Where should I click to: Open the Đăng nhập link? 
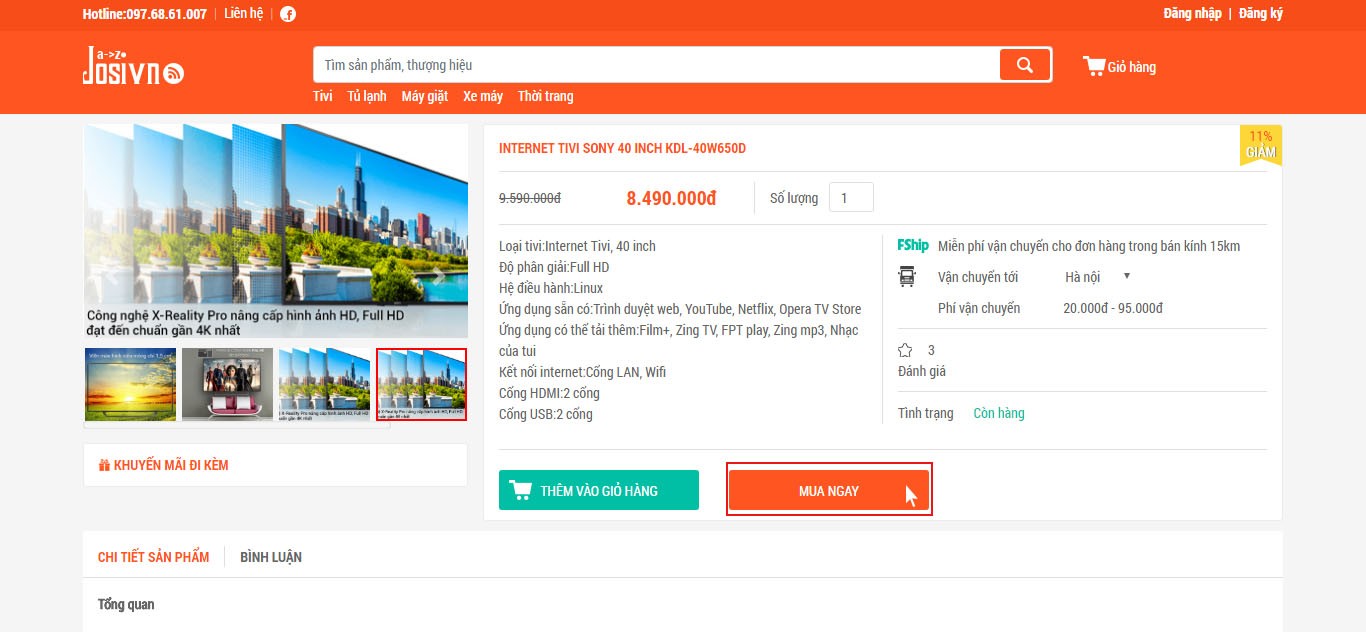pyautogui.click(x=1192, y=14)
